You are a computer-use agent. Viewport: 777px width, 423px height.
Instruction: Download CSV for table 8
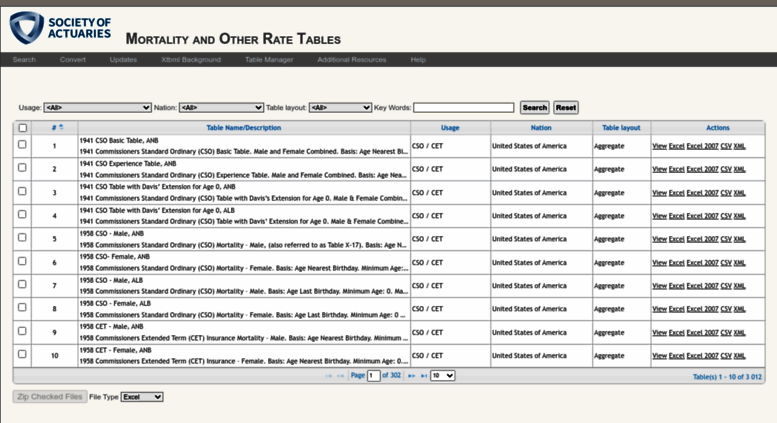[726, 309]
